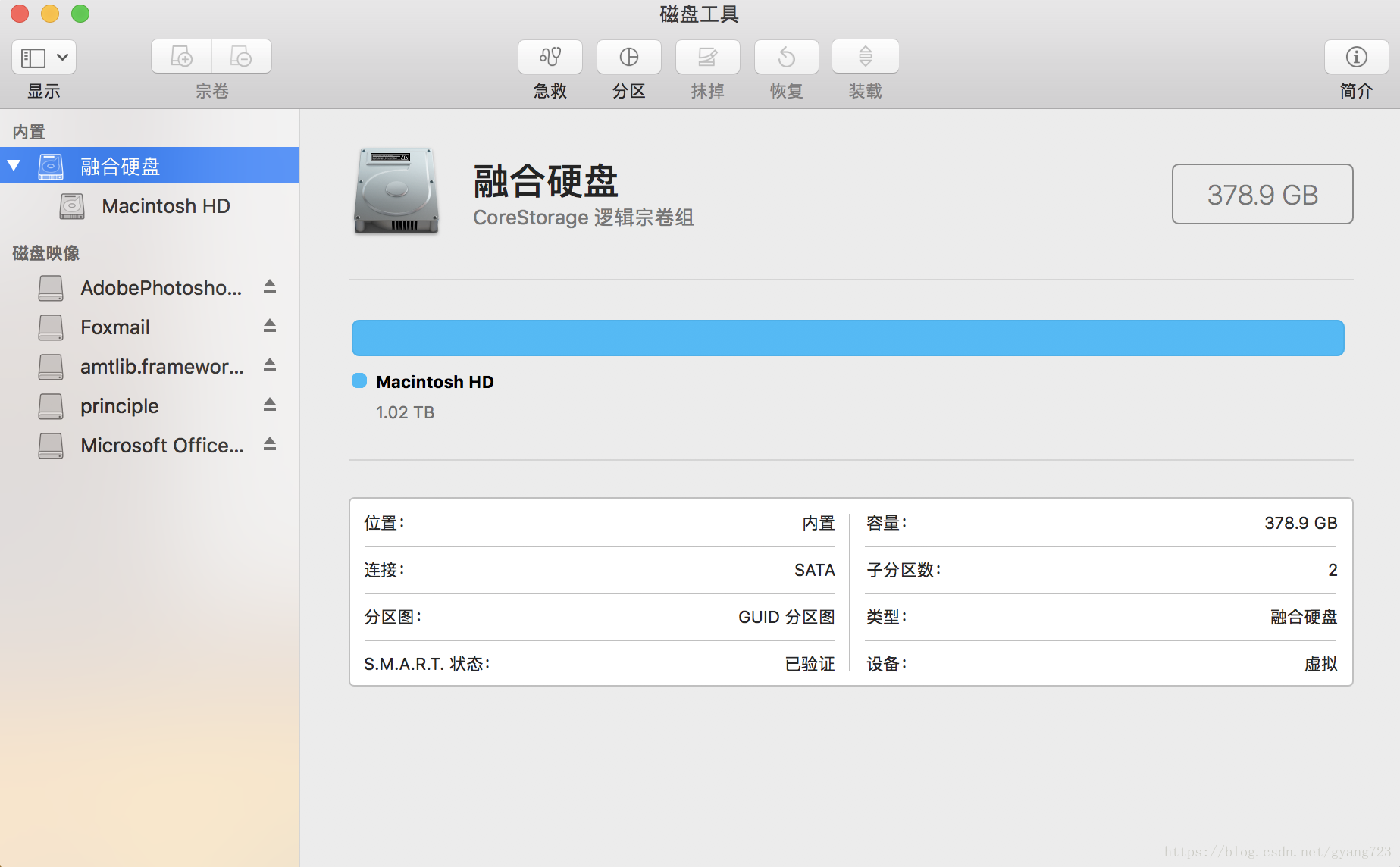The height and width of the screenshot is (867, 1400).
Task: Eject the amtlib.framewor... disk image
Action: (270, 365)
